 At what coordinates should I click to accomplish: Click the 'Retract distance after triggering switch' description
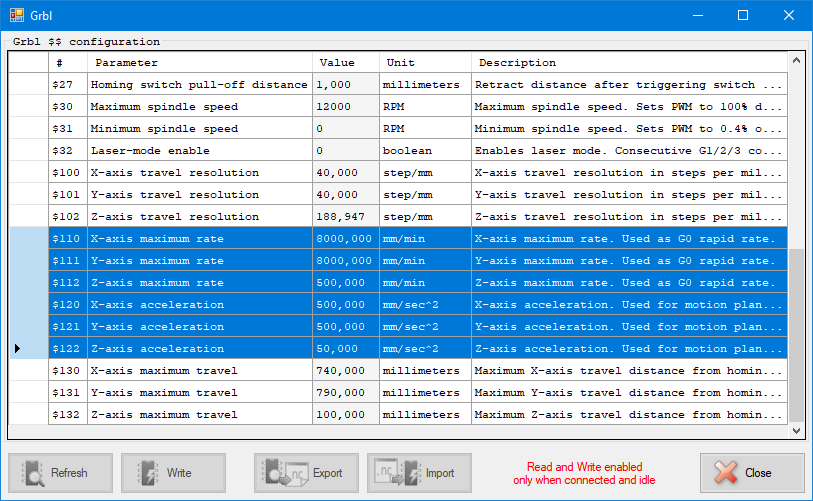click(629, 85)
